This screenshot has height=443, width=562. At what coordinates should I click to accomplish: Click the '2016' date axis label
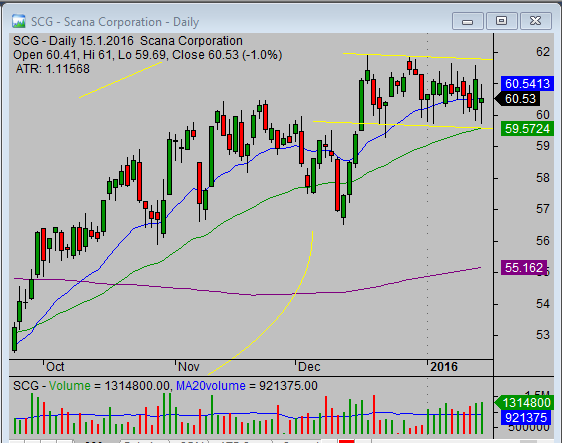point(444,367)
